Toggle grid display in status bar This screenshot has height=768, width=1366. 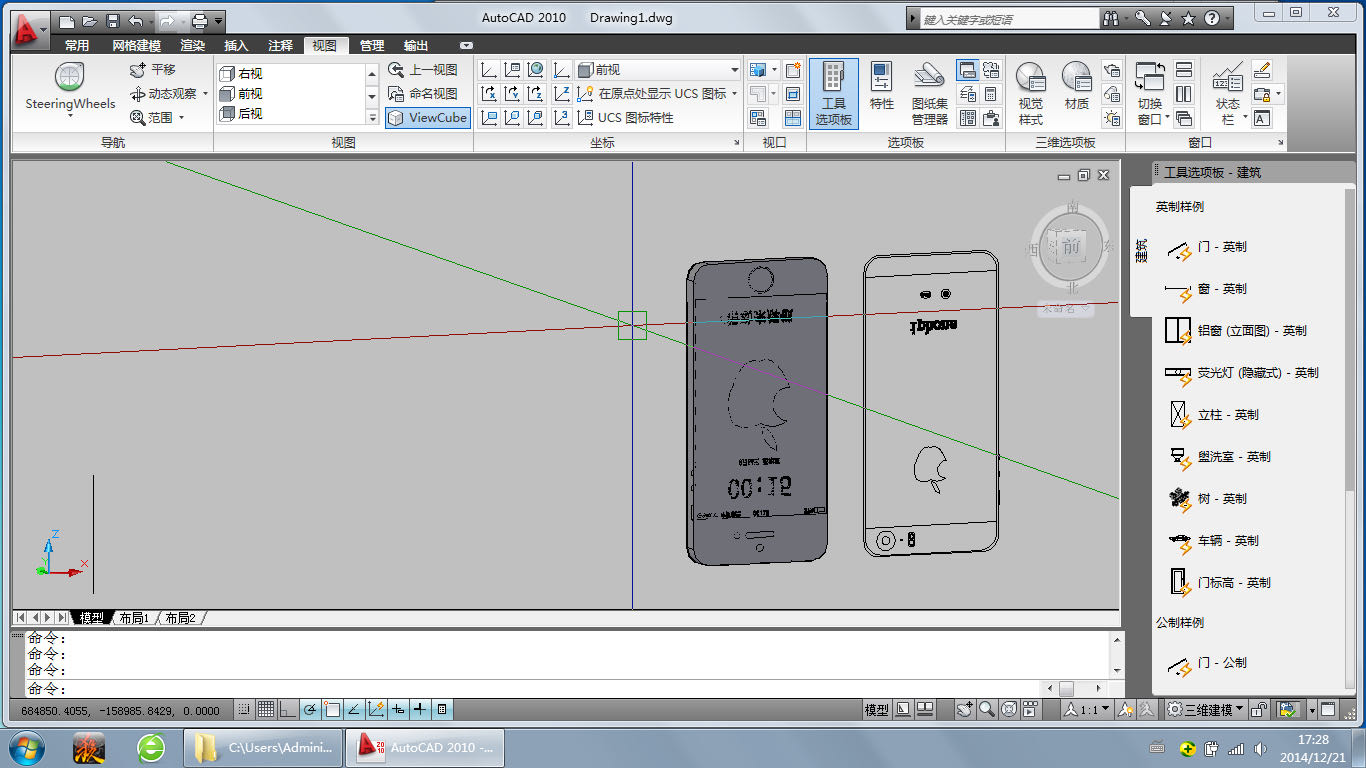tap(266, 710)
